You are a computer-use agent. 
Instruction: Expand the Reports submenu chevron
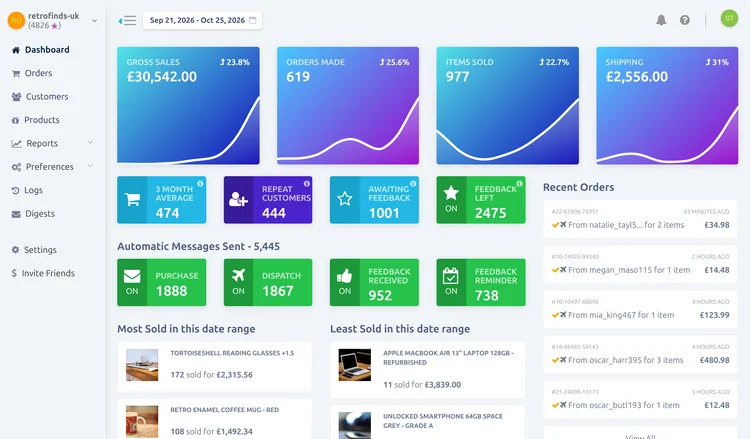(90, 143)
